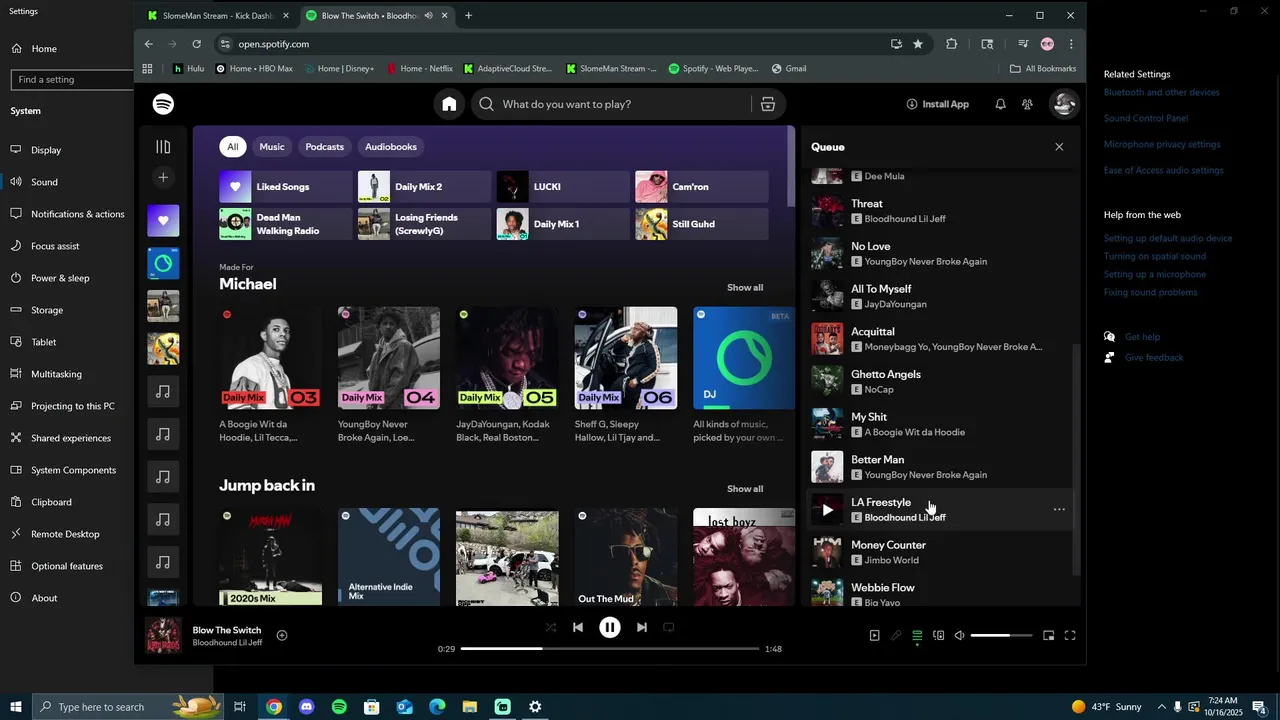Toggle the Queue view button
1280x720 pixels.
917,635
